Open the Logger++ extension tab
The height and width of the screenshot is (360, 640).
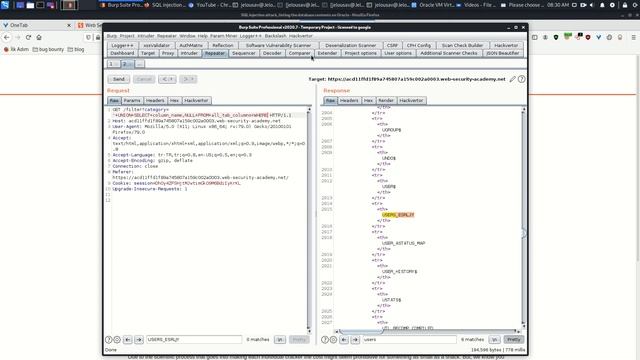pos(122,46)
